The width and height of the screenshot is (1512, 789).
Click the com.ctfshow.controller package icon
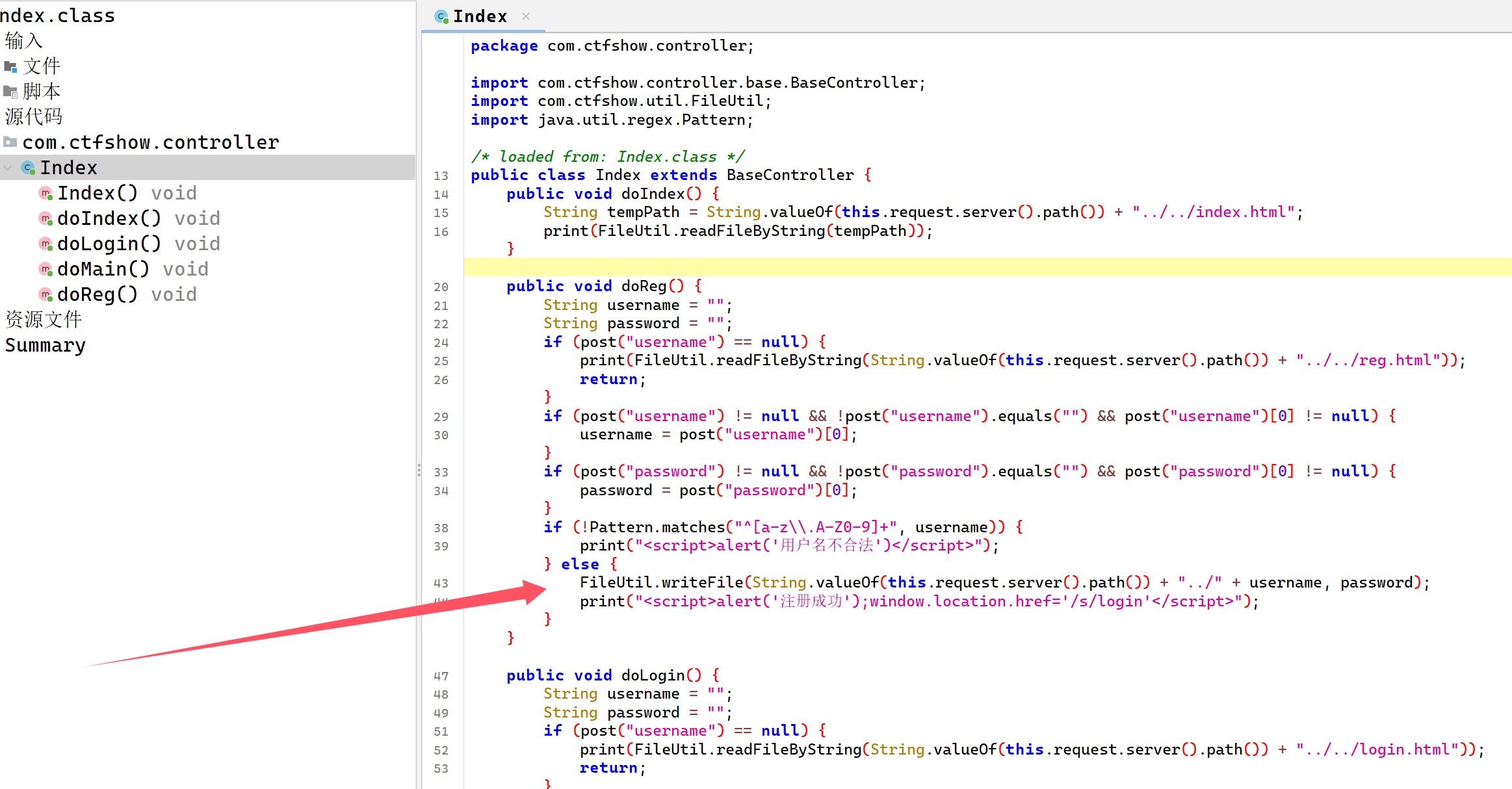coord(10,142)
